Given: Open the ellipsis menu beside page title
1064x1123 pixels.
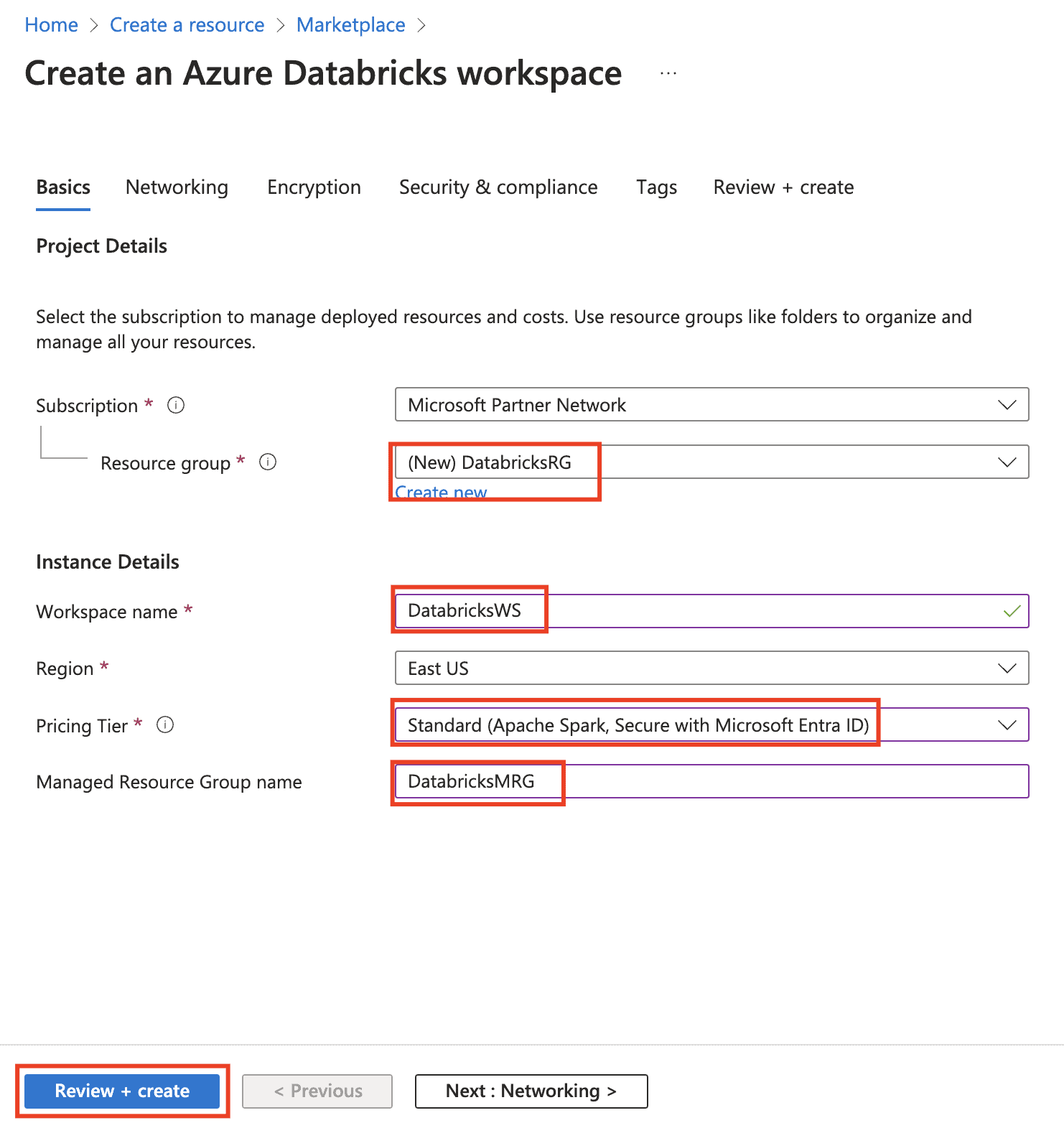Looking at the screenshot, I should coord(668,73).
